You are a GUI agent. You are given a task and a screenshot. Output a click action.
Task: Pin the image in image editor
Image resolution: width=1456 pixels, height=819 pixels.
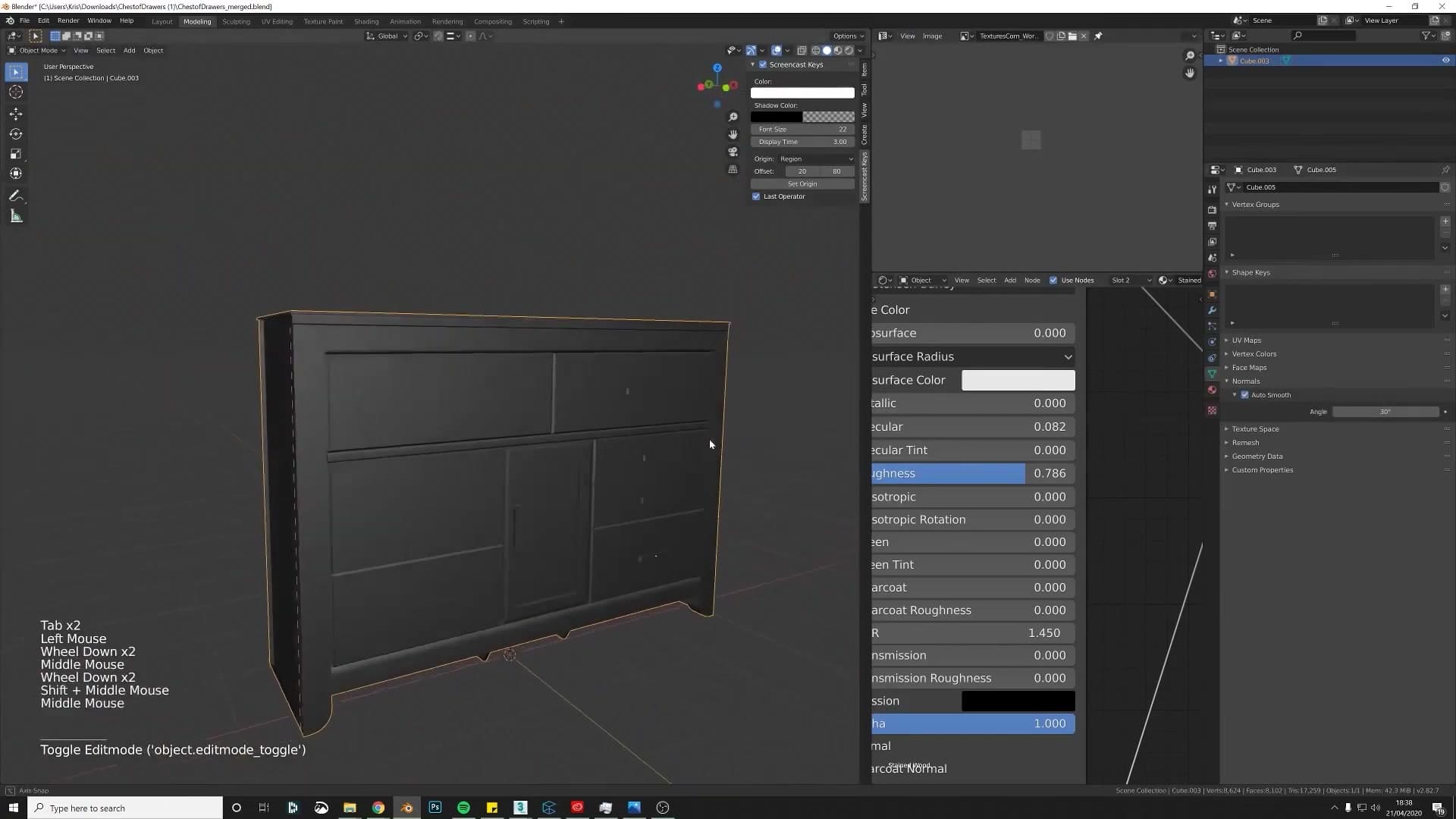click(x=1098, y=36)
